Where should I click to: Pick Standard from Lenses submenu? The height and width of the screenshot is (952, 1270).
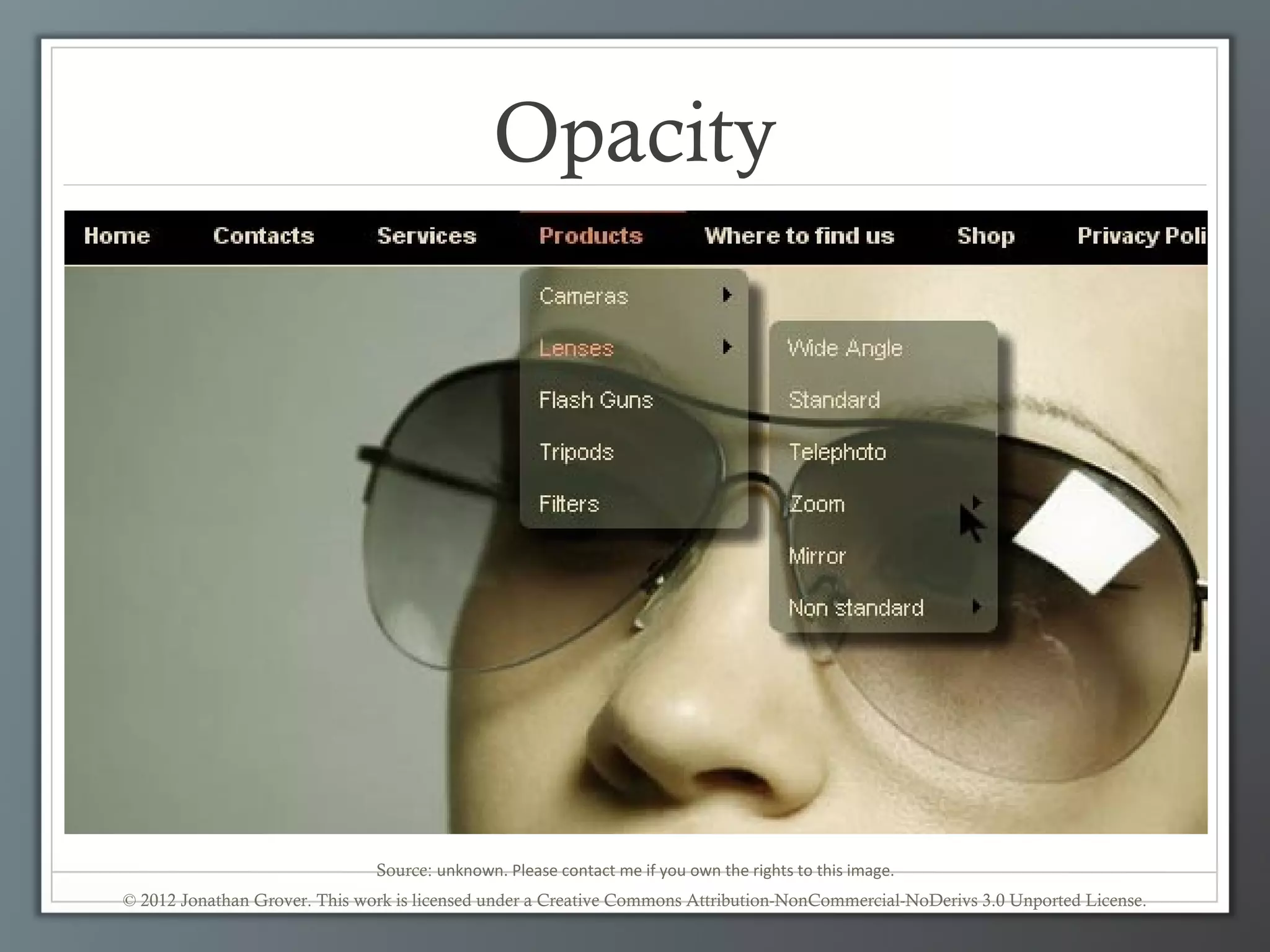(x=834, y=400)
